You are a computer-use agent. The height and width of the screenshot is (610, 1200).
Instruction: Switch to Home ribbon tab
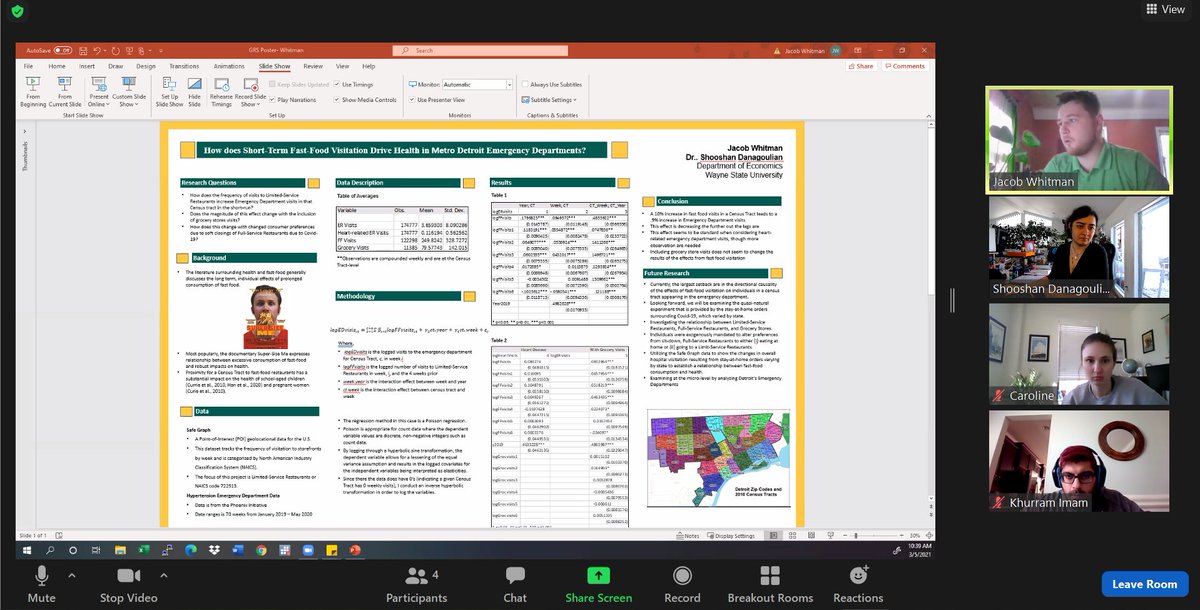click(57, 66)
